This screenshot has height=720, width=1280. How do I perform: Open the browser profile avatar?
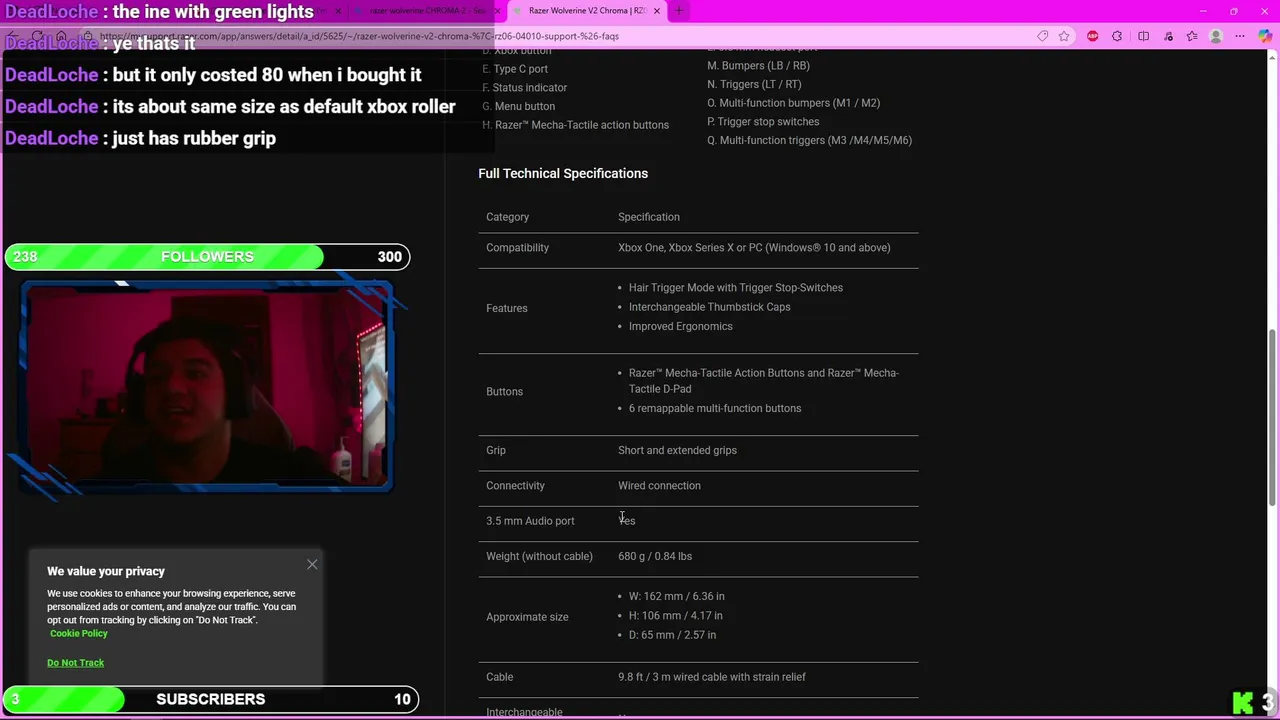click(x=1216, y=36)
